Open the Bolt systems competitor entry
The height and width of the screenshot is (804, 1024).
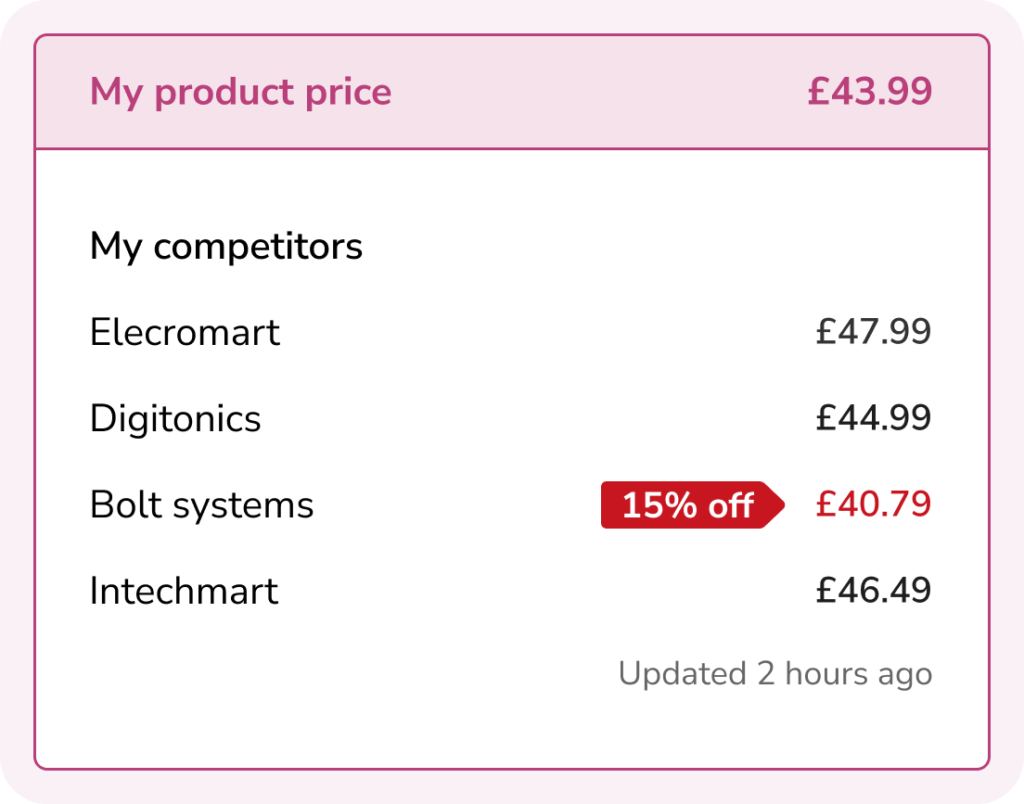201,505
